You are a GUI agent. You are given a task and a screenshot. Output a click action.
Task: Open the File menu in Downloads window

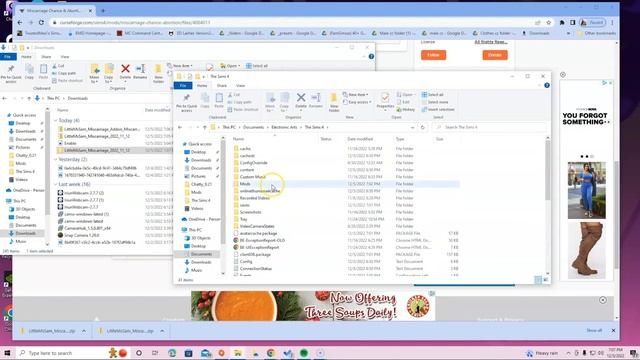point(8,57)
